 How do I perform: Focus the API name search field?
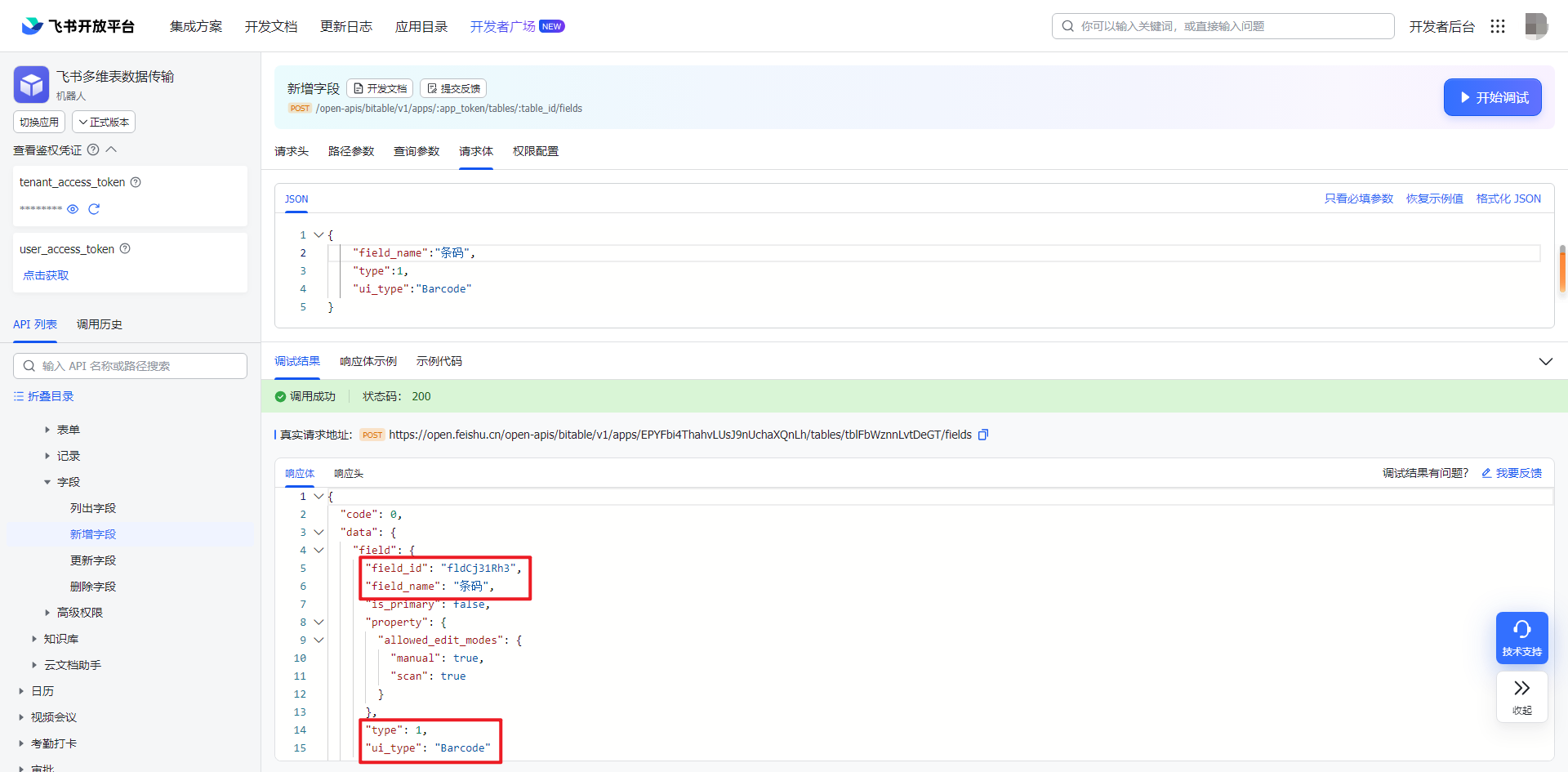pyautogui.click(x=130, y=366)
